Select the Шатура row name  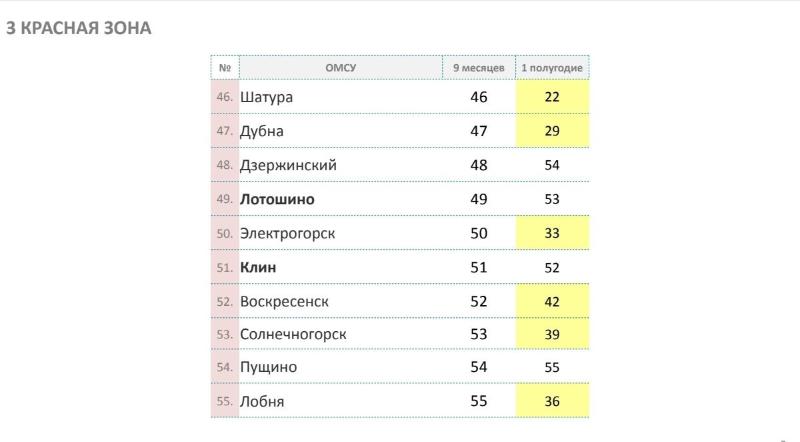[x=266, y=97]
